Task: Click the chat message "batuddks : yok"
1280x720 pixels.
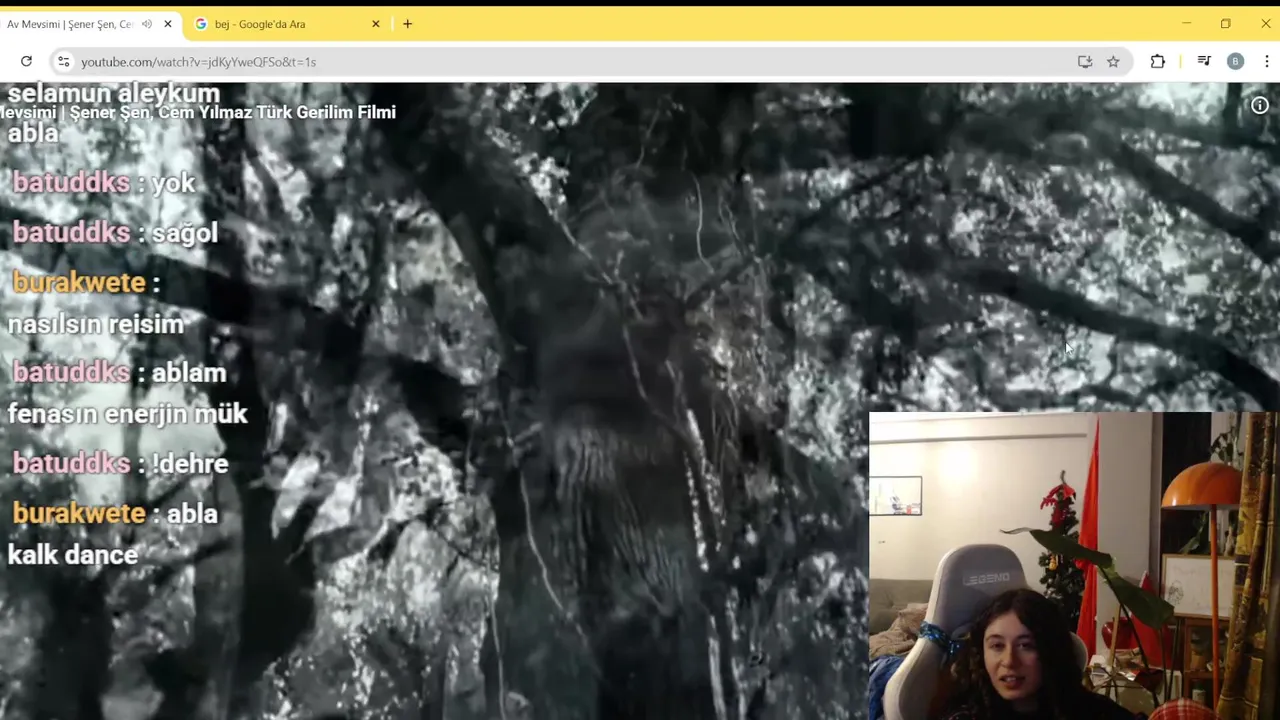Action: tap(104, 183)
